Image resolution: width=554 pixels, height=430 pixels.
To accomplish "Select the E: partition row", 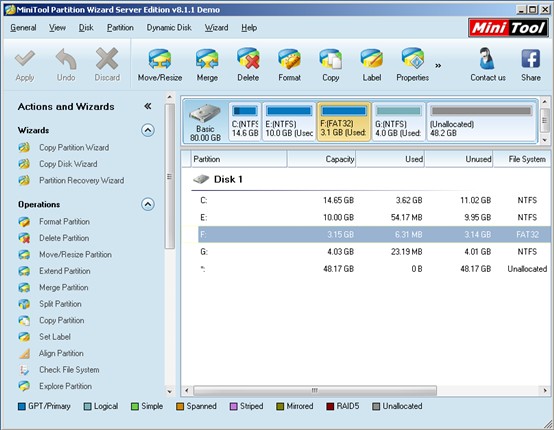I will [374, 217].
